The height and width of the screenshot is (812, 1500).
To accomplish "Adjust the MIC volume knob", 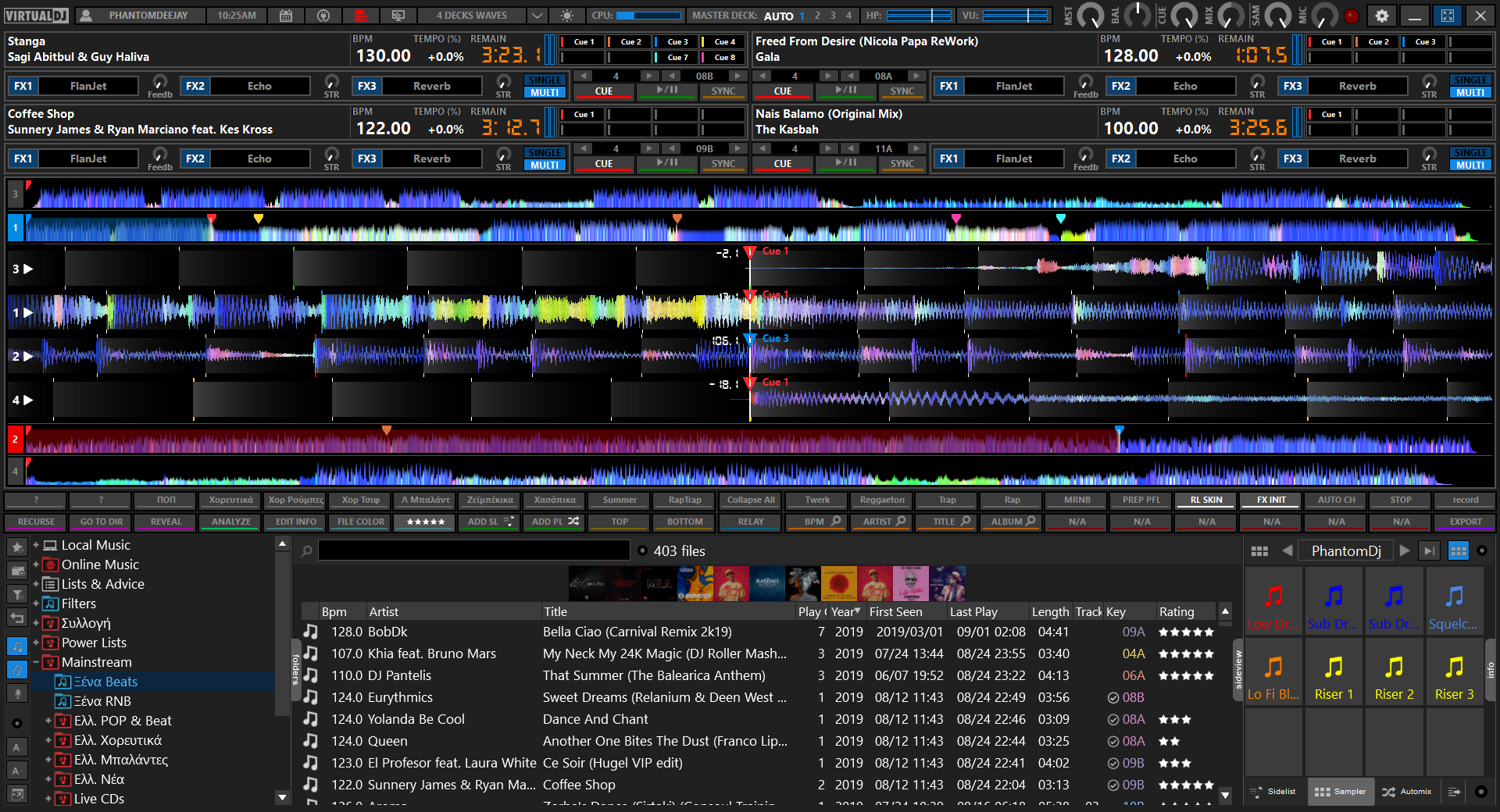I will [x=1324, y=15].
